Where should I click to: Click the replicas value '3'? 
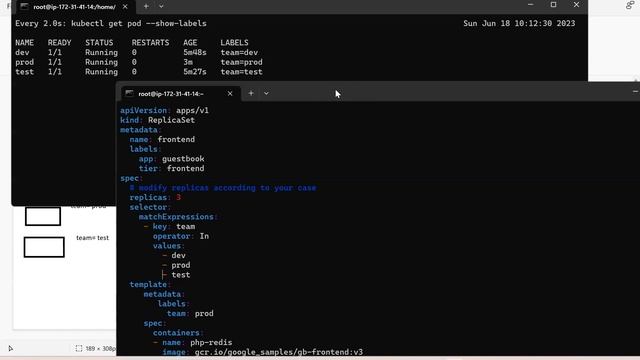pos(178,198)
